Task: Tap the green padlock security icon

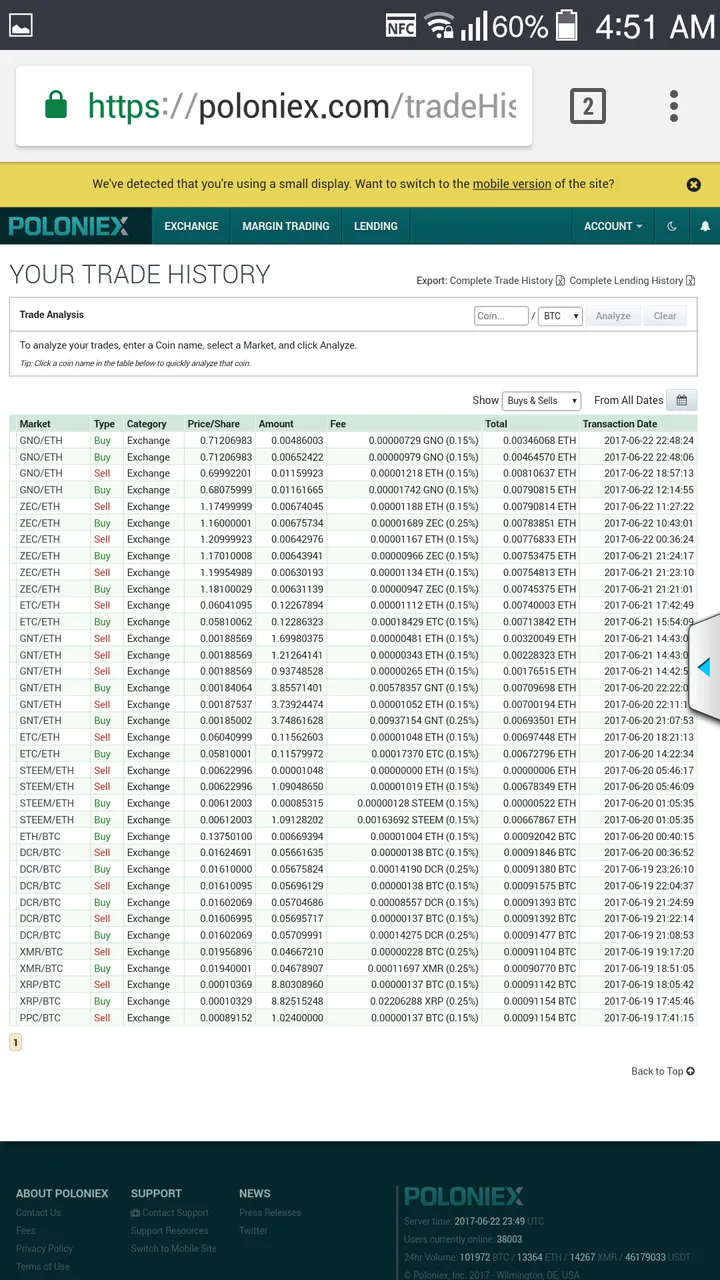Action: (x=56, y=105)
